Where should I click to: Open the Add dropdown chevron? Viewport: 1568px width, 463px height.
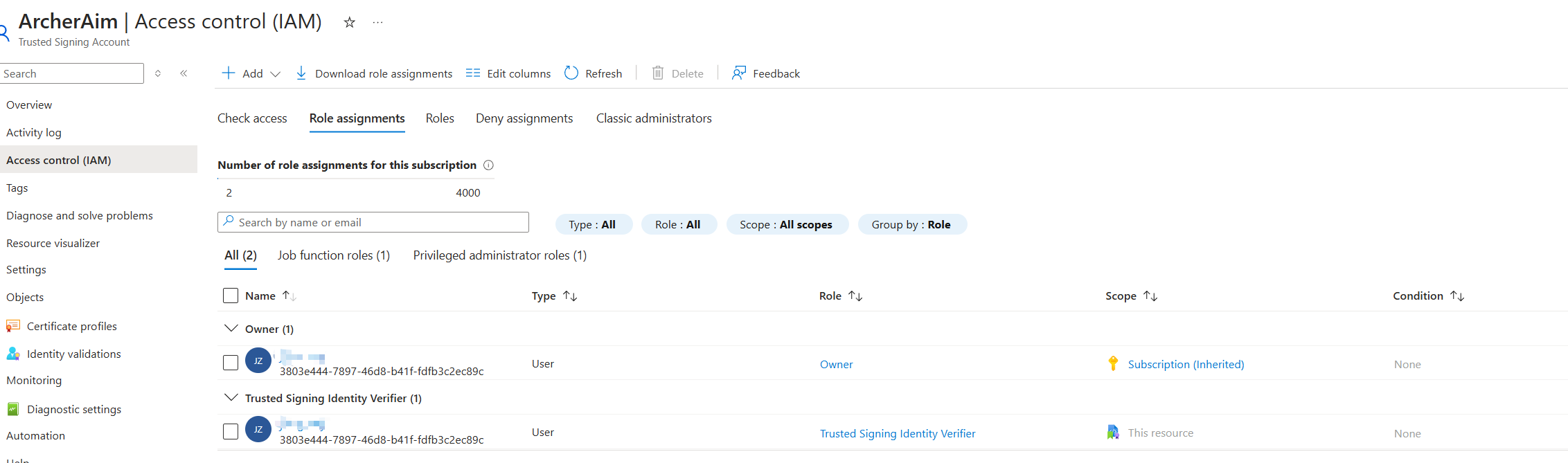[275, 74]
